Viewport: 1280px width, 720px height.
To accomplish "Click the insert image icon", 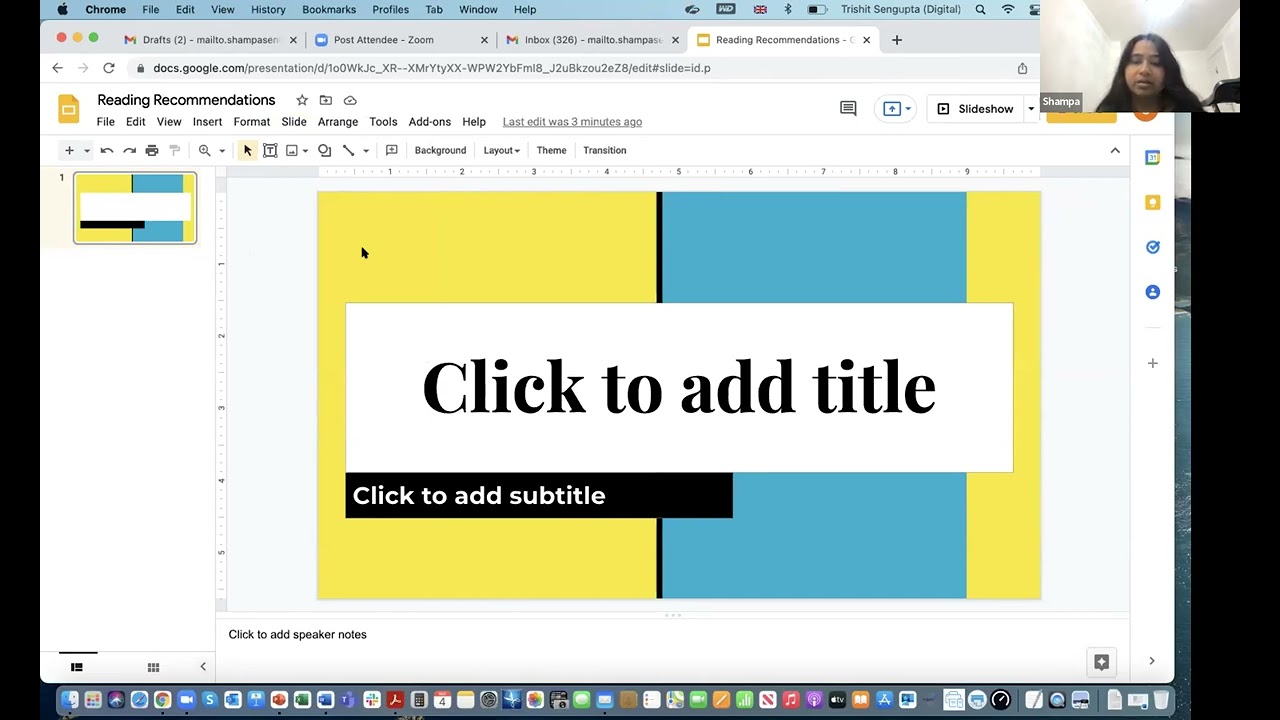I will (x=292, y=150).
